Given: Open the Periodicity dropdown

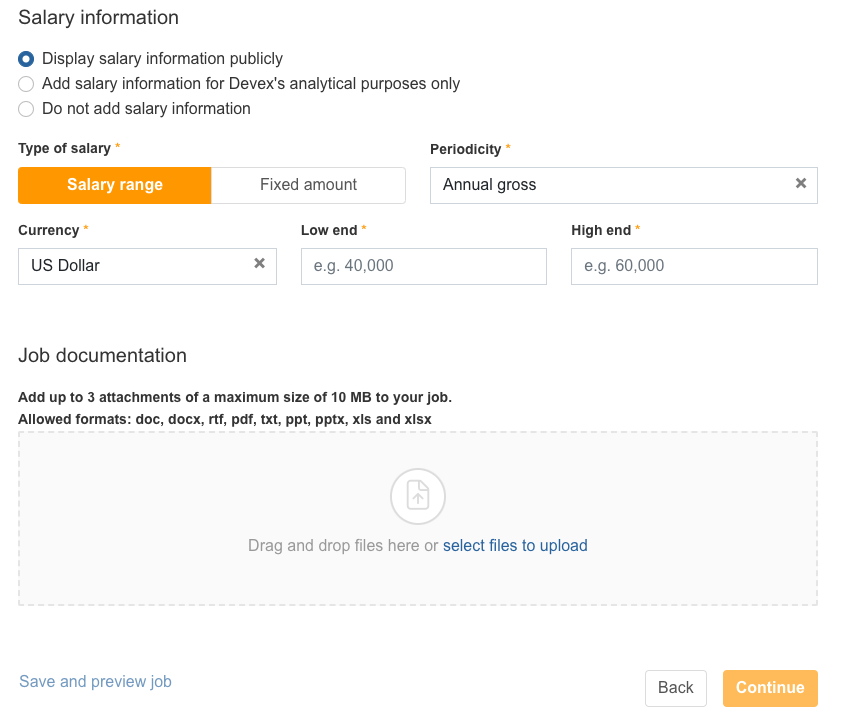Looking at the screenshot, I should [x=610, y=185].
